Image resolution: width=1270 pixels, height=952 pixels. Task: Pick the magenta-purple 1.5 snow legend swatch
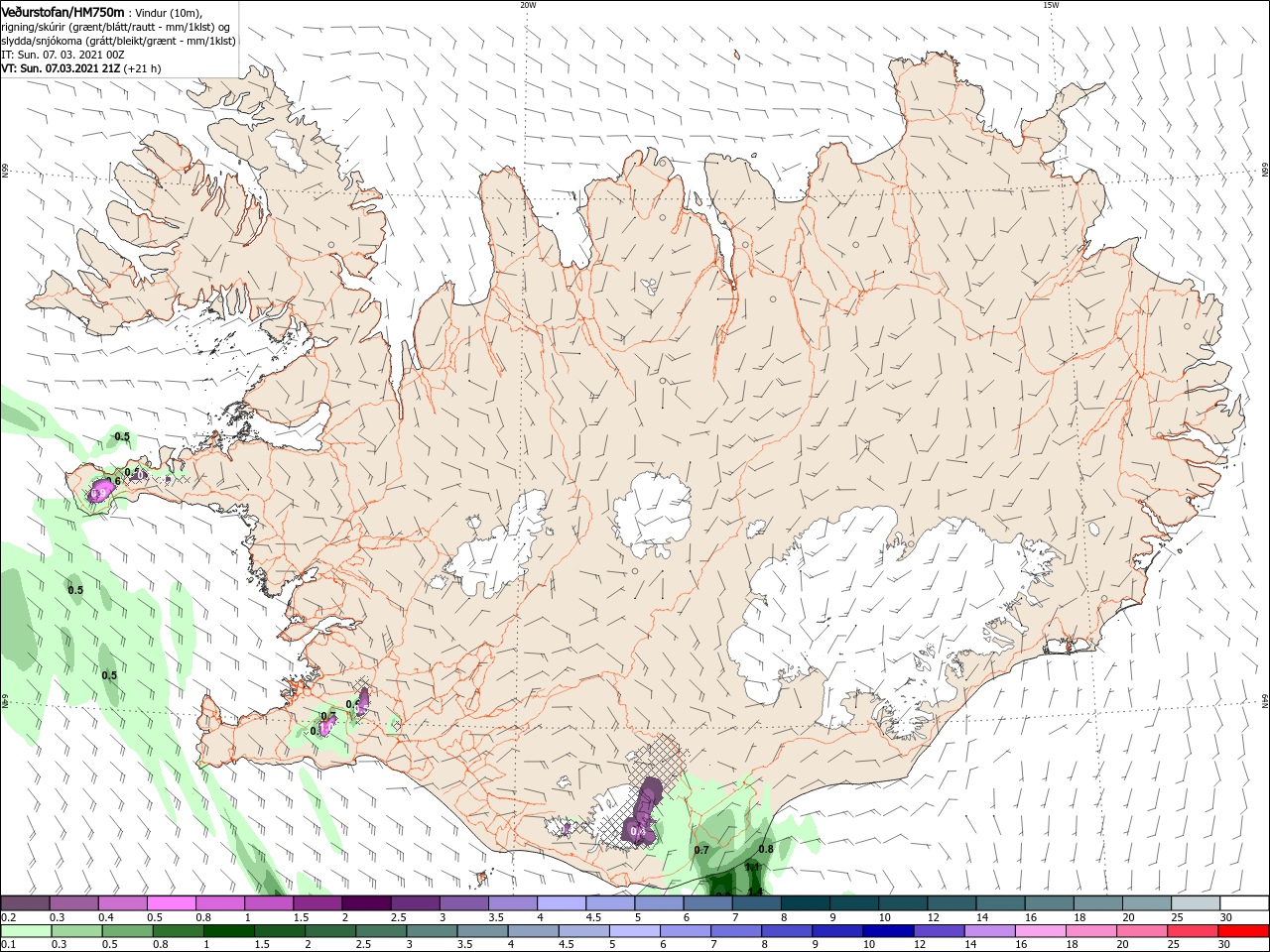pos(317,903)
